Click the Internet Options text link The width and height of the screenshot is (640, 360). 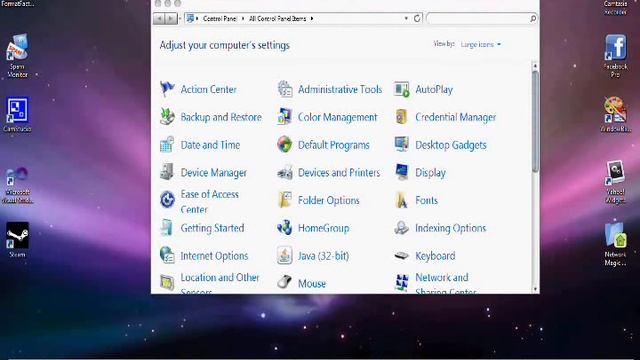click(214, 256)
